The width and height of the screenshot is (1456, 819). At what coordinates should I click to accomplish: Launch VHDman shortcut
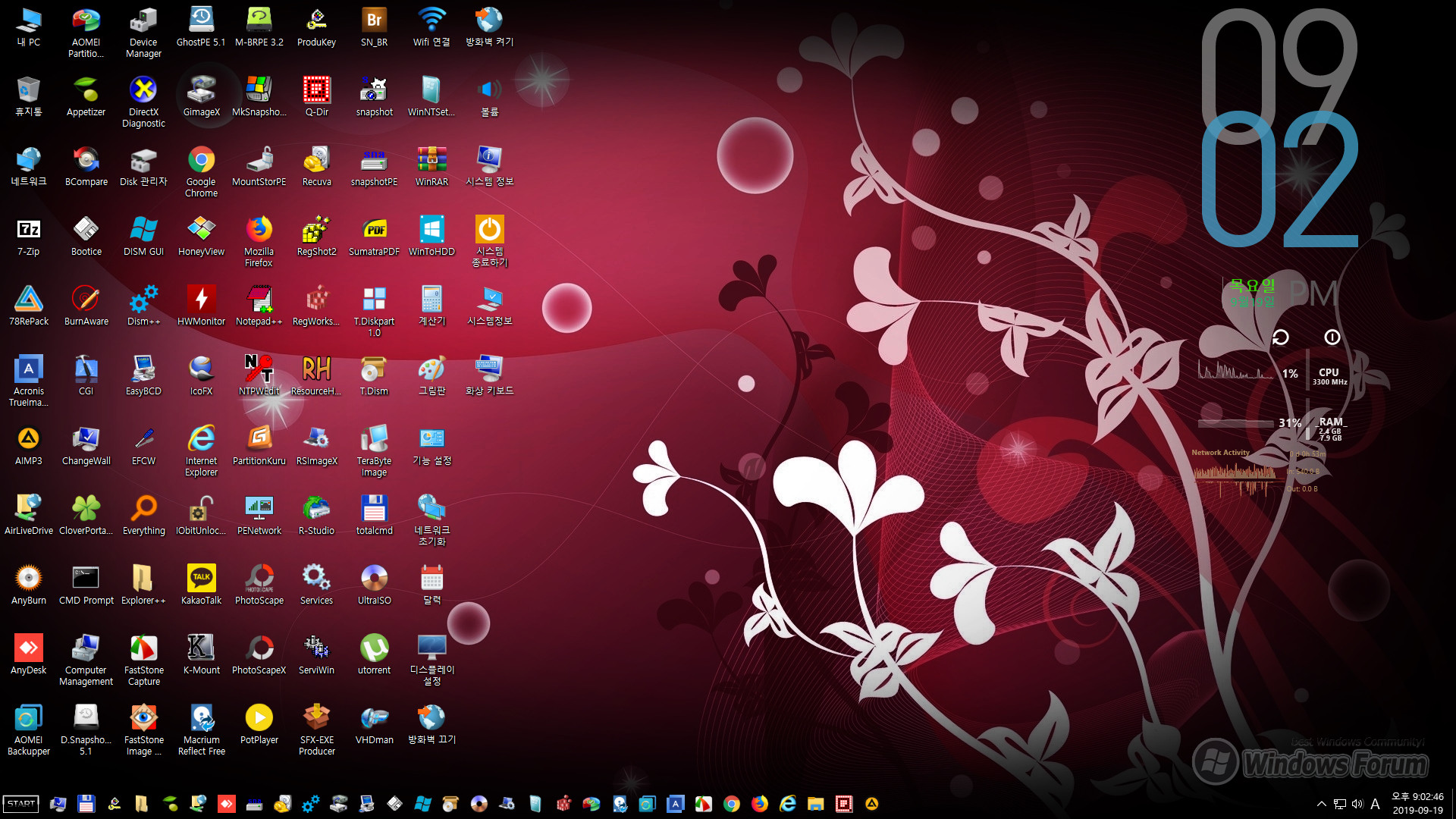pyautogui.click(x=374, y=724)
